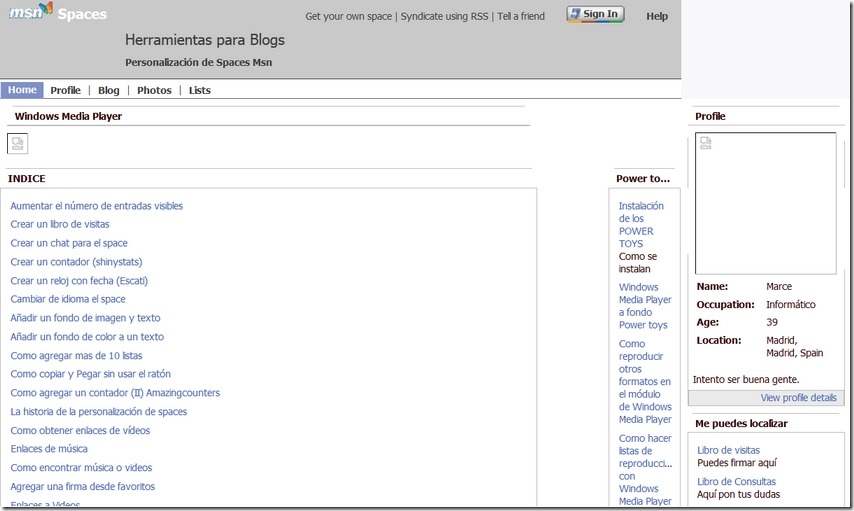Click location value 'Madrid, Madrid, Spain'

794,346
